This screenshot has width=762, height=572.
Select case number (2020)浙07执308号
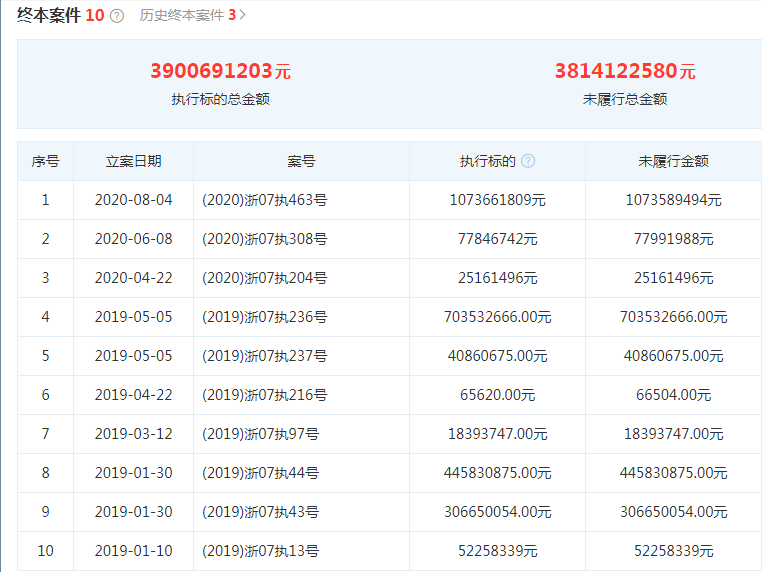click(265, 239)
